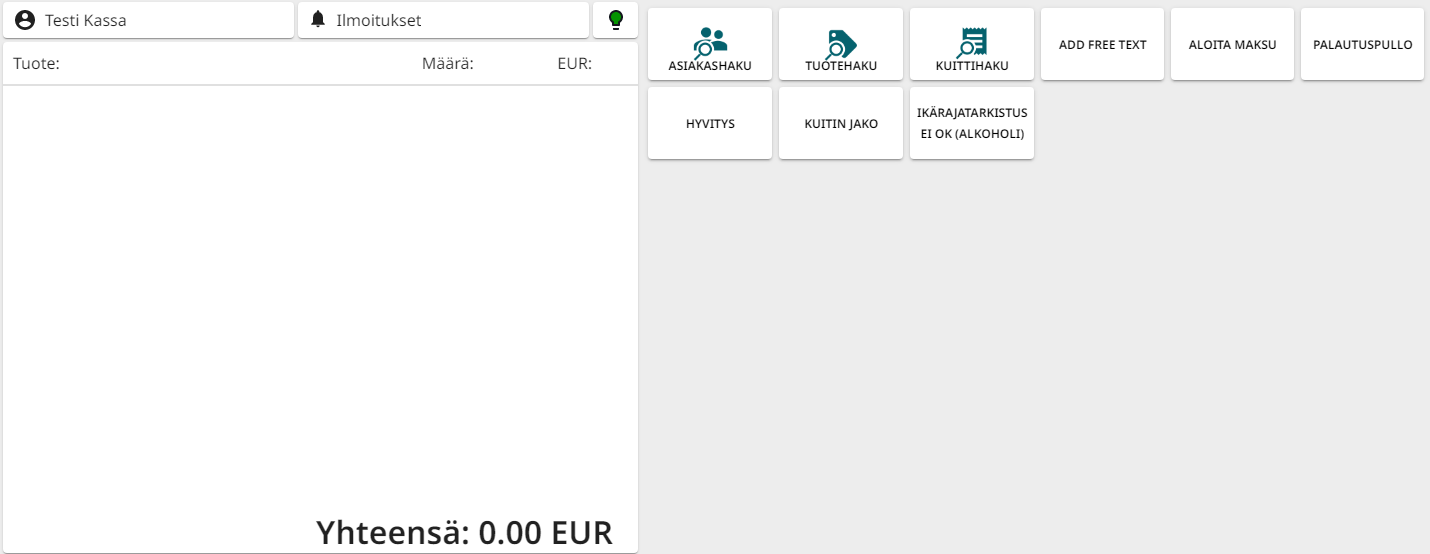Click the empty receipt item list area

click(x=320, y=300)
